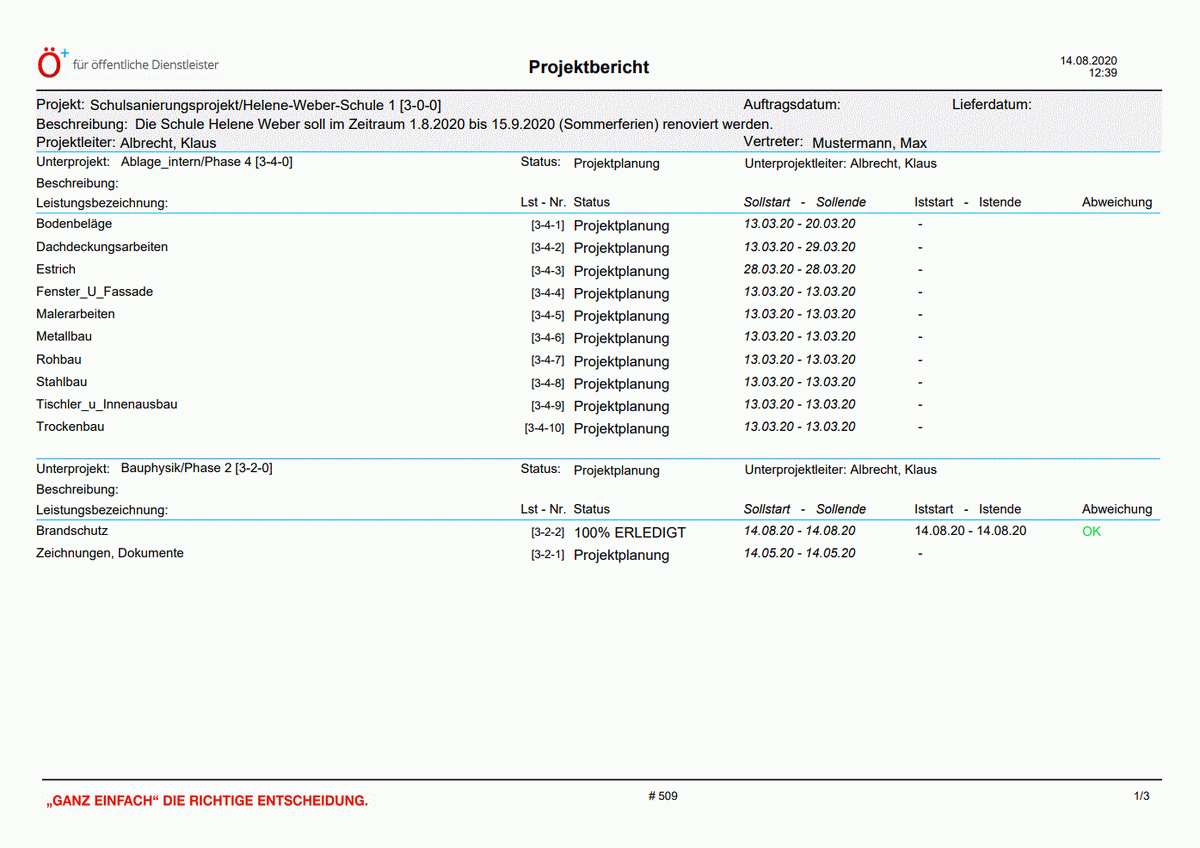
Task: Click the Fenster_U_Fassade entry
Action: (94, 292)
